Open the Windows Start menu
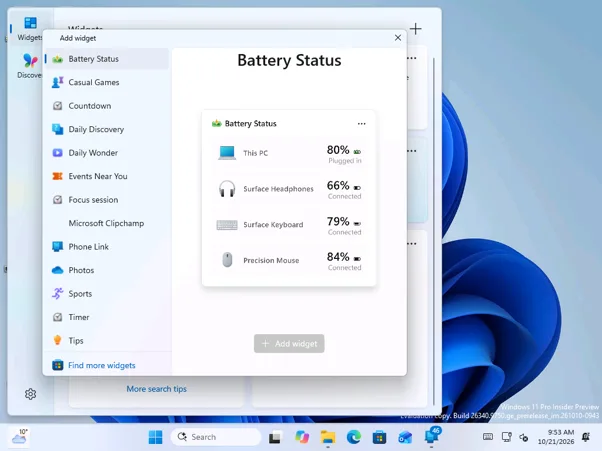Viewport: 602px width, 451px height. pyautogui.click(x=155, y=437)
